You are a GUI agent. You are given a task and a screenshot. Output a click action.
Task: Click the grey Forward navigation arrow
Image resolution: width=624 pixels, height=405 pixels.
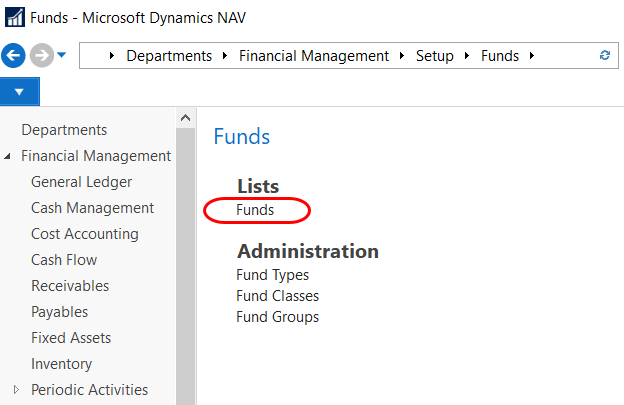click(x=41, y=55)
